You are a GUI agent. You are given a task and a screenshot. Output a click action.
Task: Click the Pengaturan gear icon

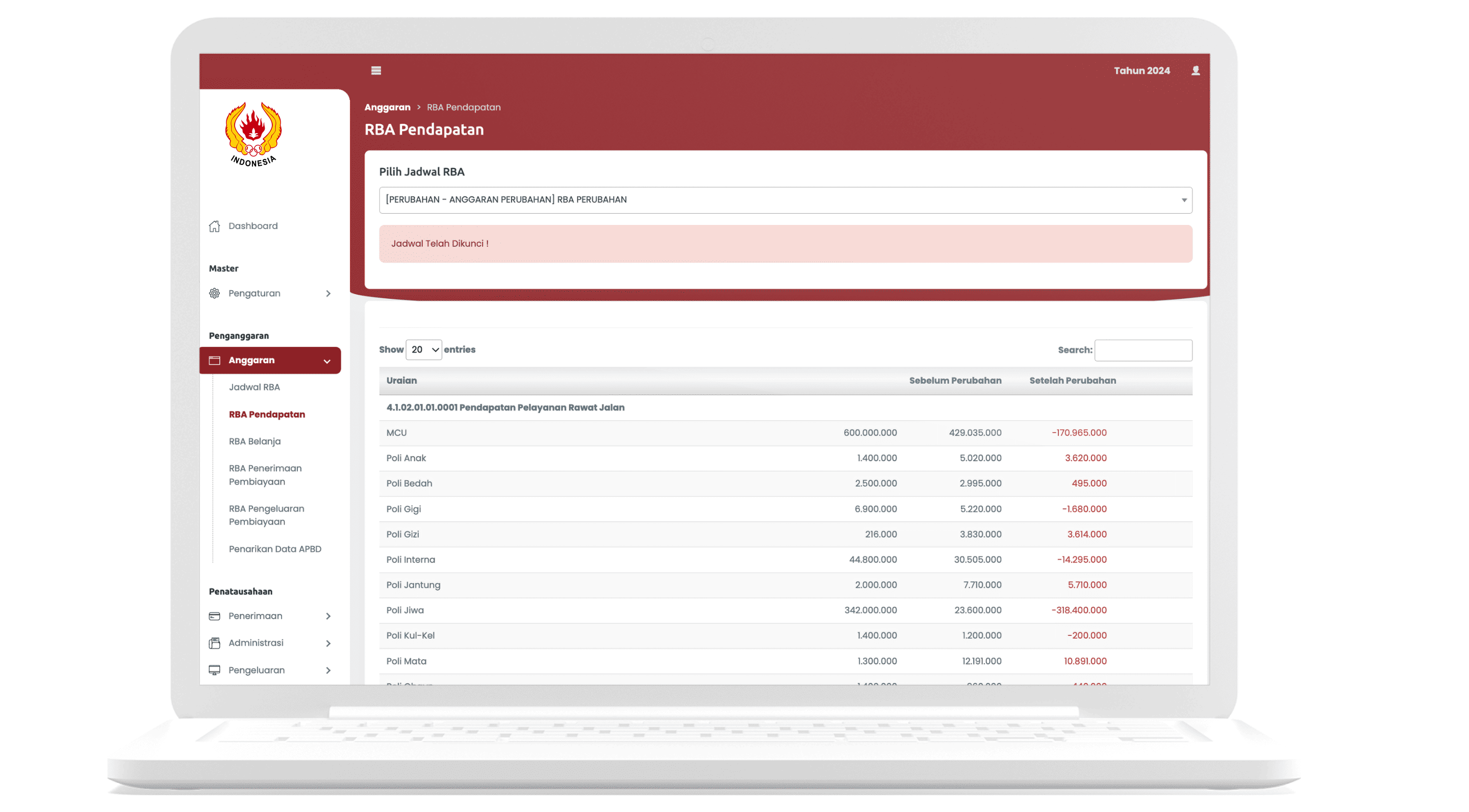point(214,293)
